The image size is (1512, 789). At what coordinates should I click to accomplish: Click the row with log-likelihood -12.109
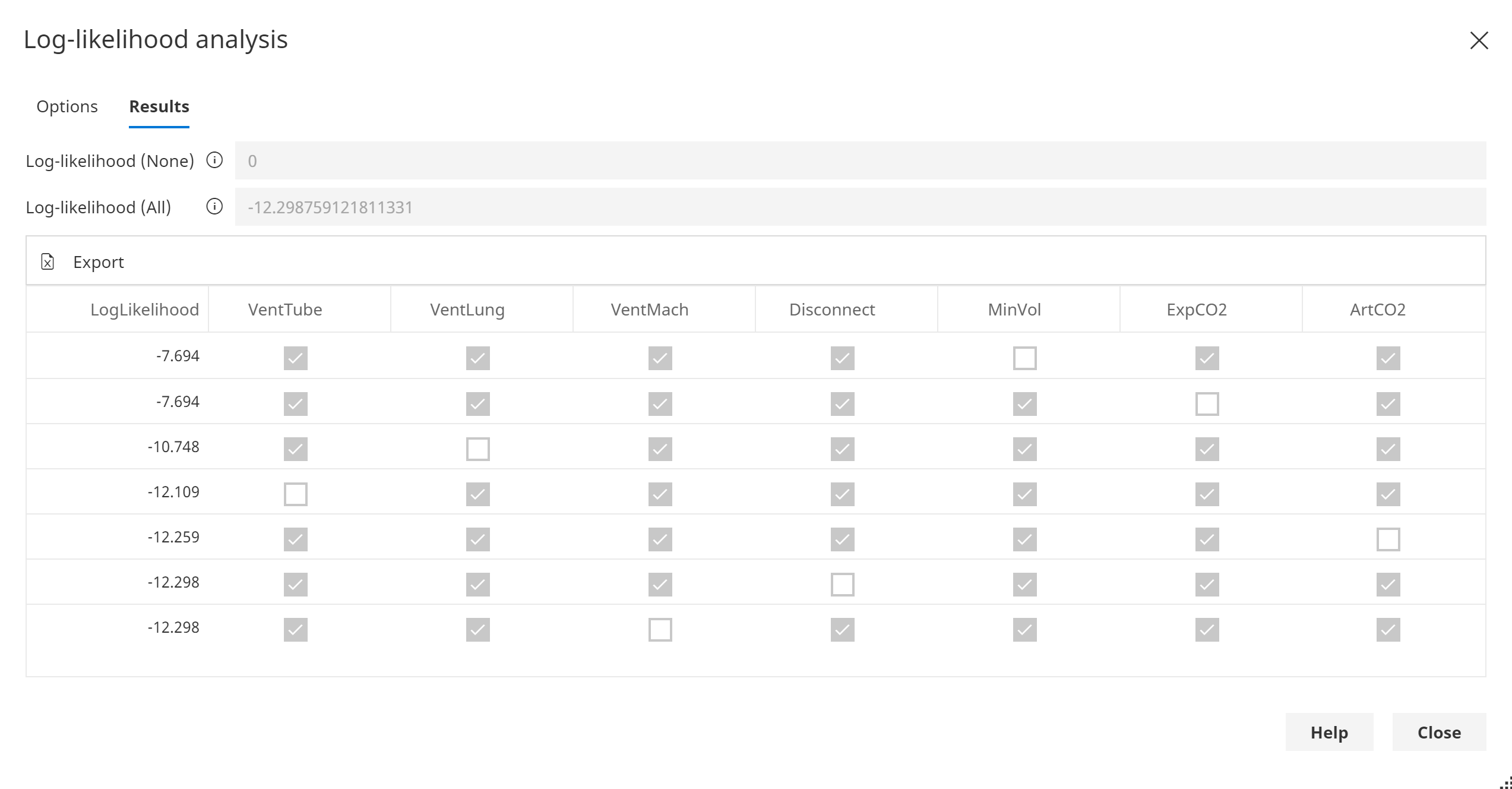click(x=757, y=491)
